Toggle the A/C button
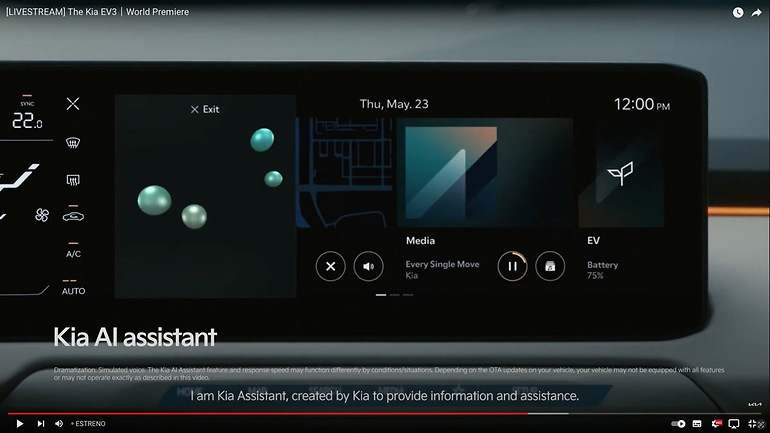 pos(73,254)
